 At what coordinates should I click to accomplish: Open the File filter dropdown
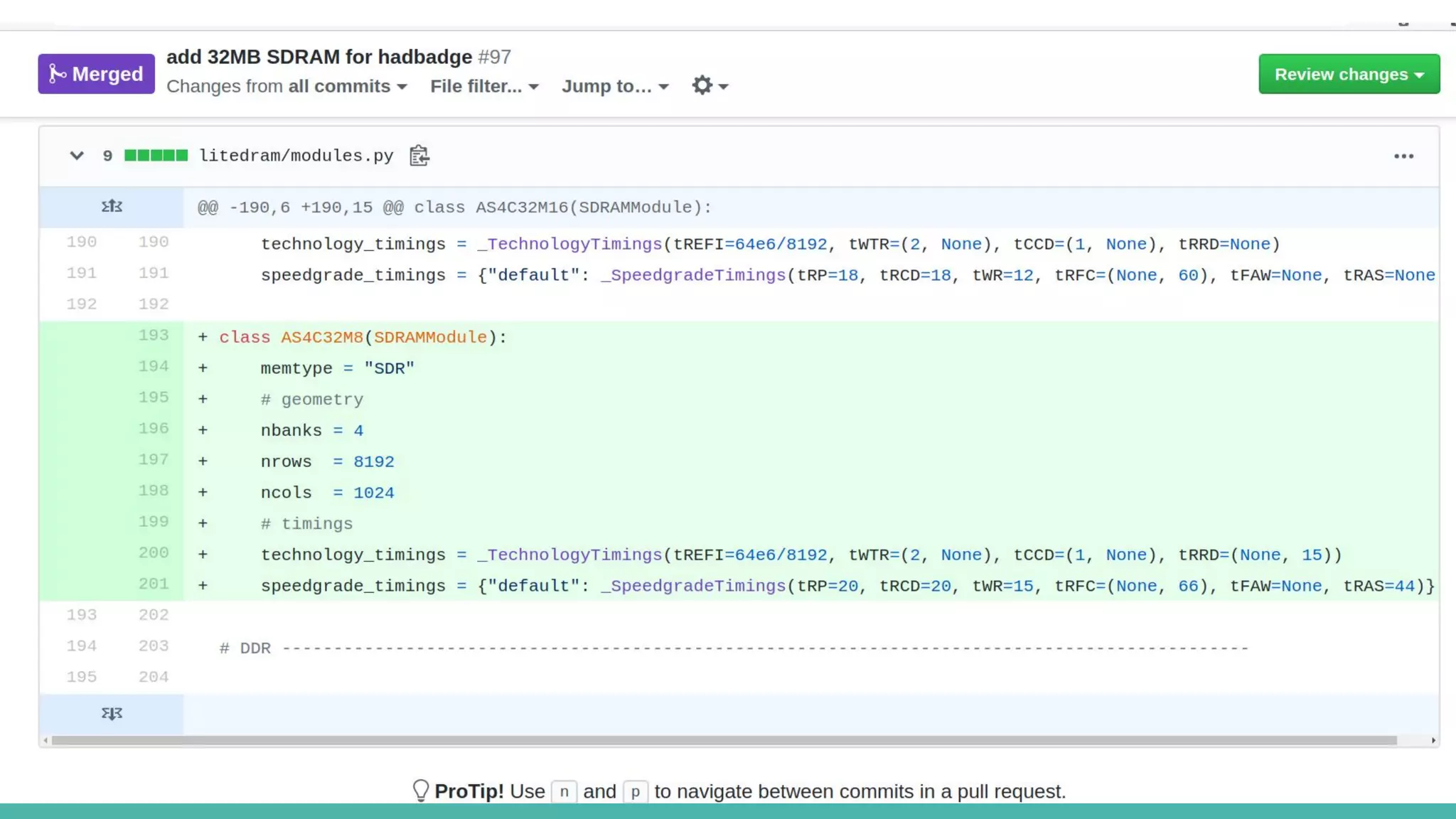pyautogui.click(x=484, y=86)
